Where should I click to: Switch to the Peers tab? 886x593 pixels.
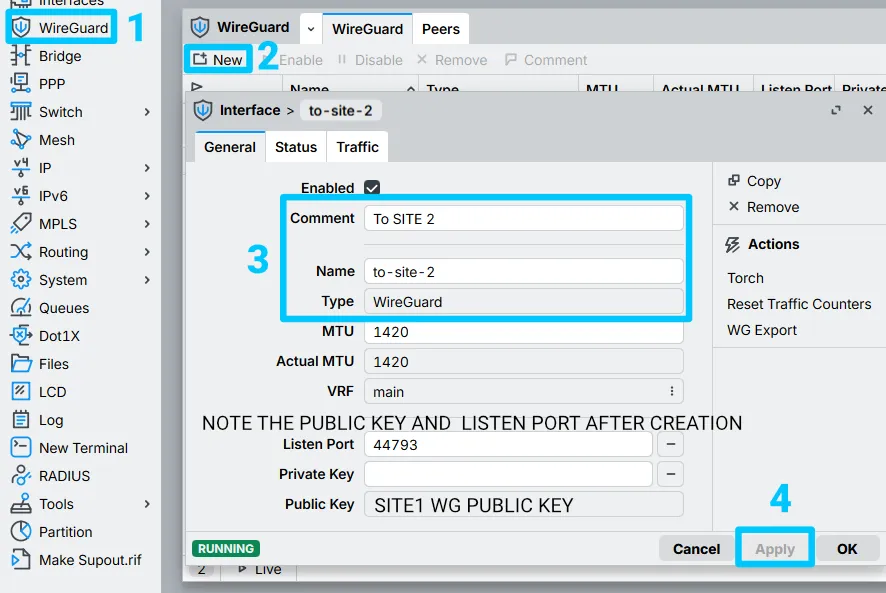(441, 29)
